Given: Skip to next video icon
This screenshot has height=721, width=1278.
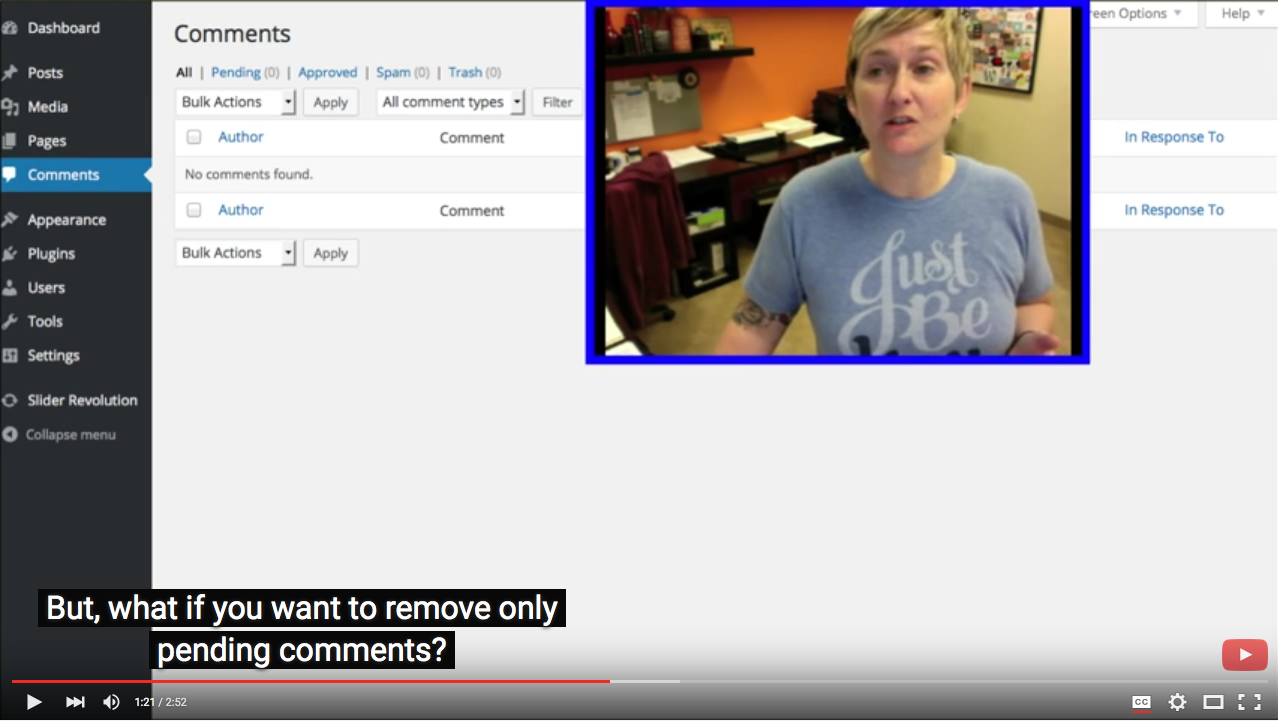Looking at the screenshot, I should click(75, 702).
